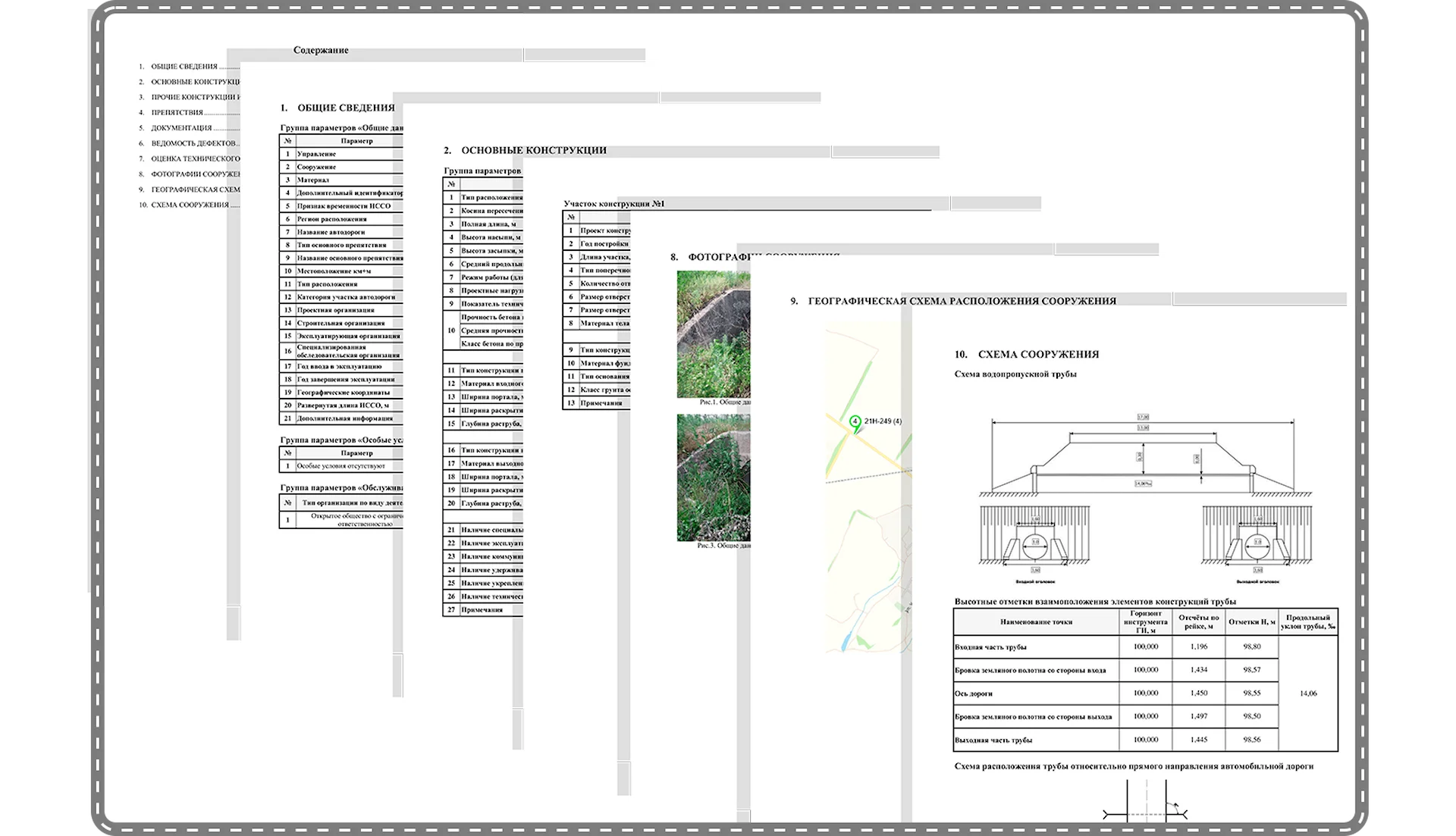
Task: Open contents entry ДОКУМЕНТАЦИЯ
Action: [181, 128]
